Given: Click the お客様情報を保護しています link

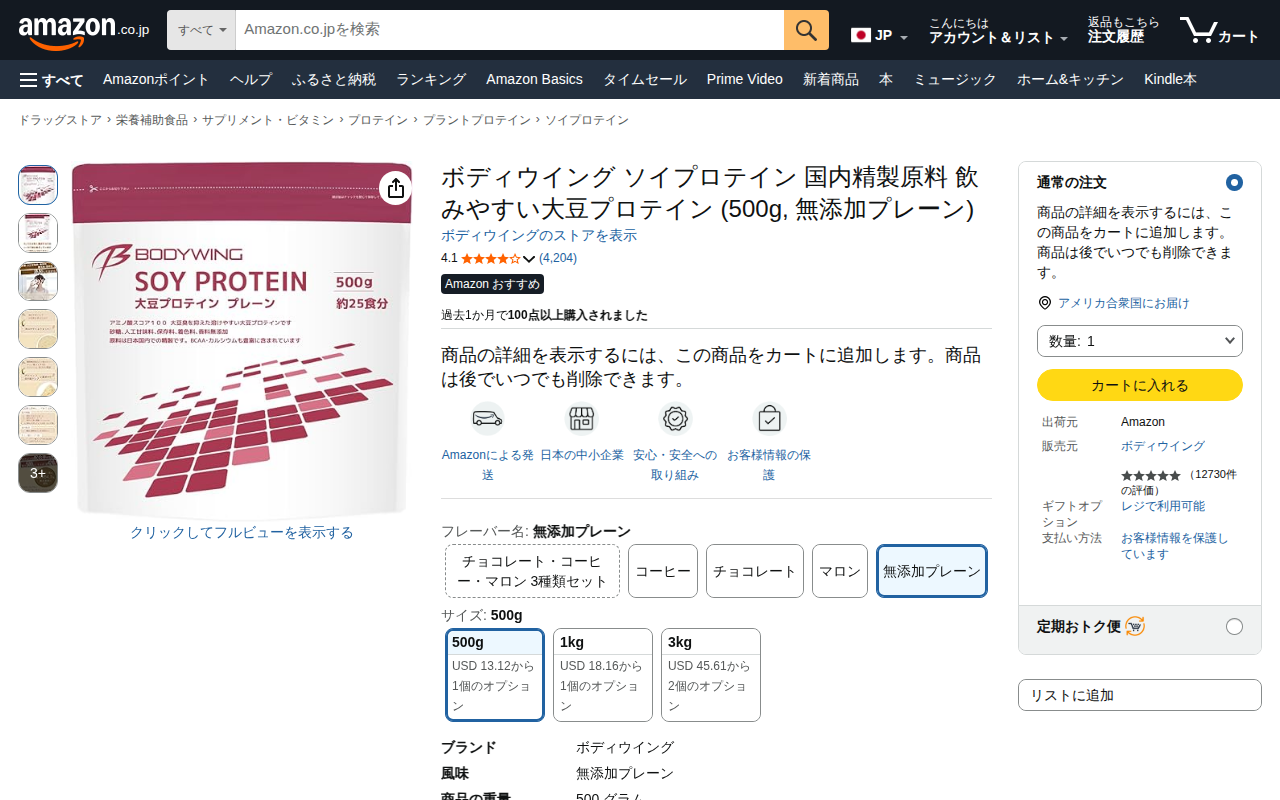Looking at the screenshot, I should 1175,546.
